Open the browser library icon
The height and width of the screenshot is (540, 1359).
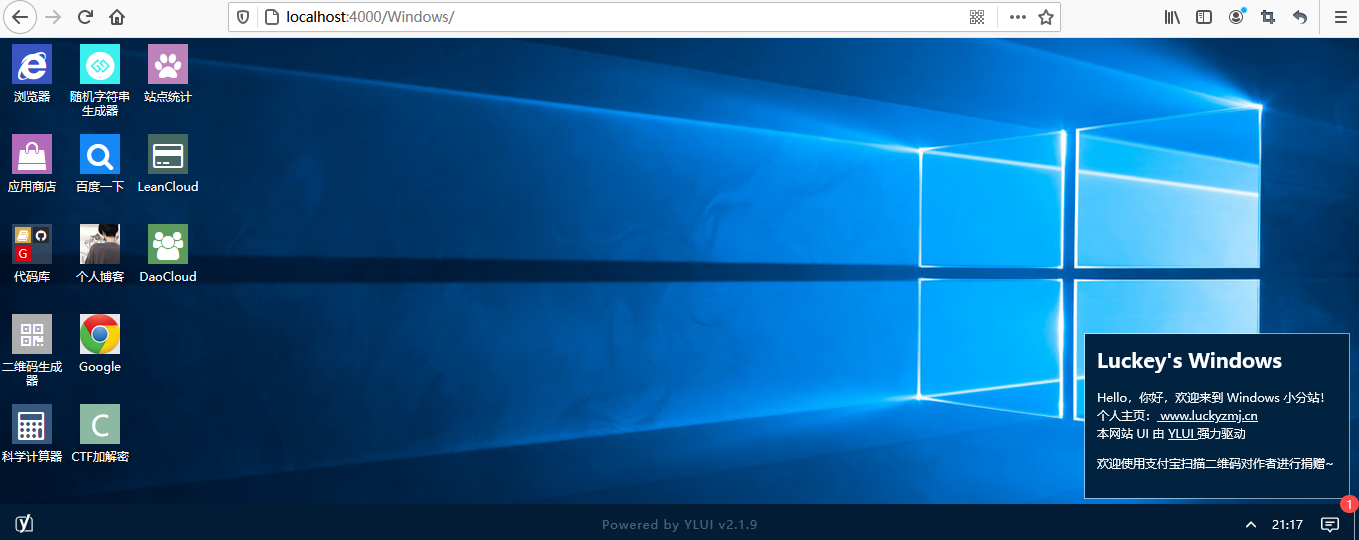[x=1172, y=17]
